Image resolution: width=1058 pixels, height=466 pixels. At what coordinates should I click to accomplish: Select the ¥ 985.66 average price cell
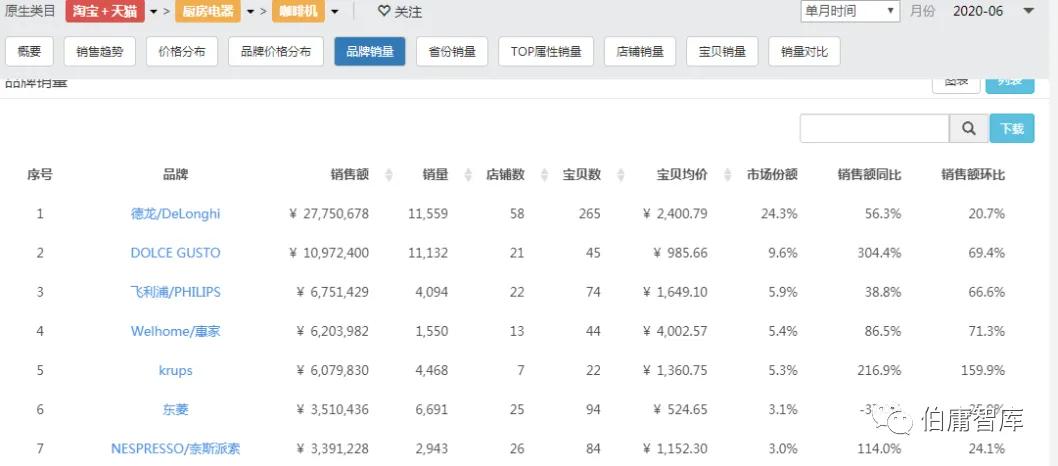[x=681, y=253]
